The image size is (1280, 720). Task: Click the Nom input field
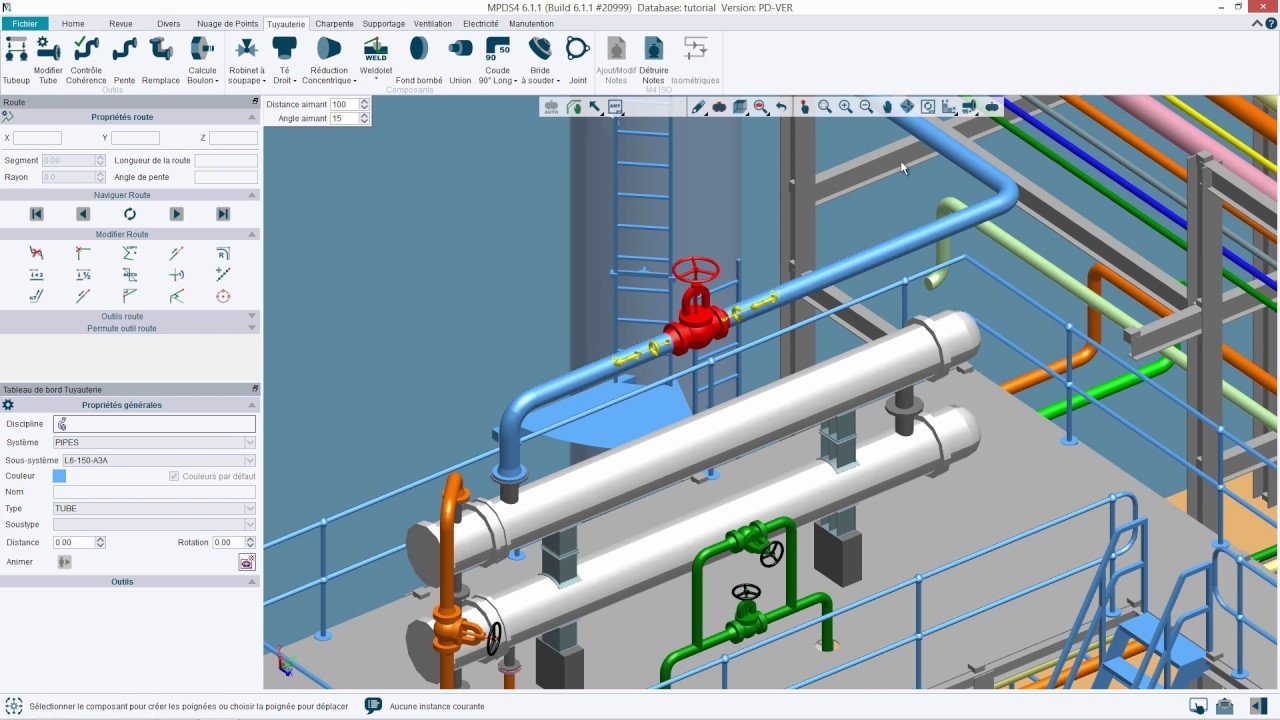click(x=154, y=492)
